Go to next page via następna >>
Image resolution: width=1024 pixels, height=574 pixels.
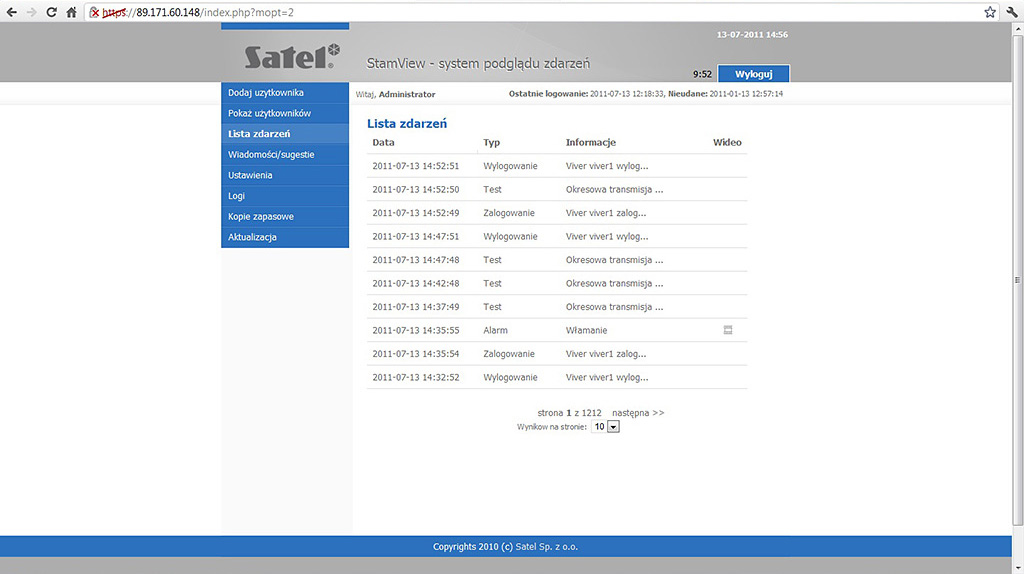(638, 412)
